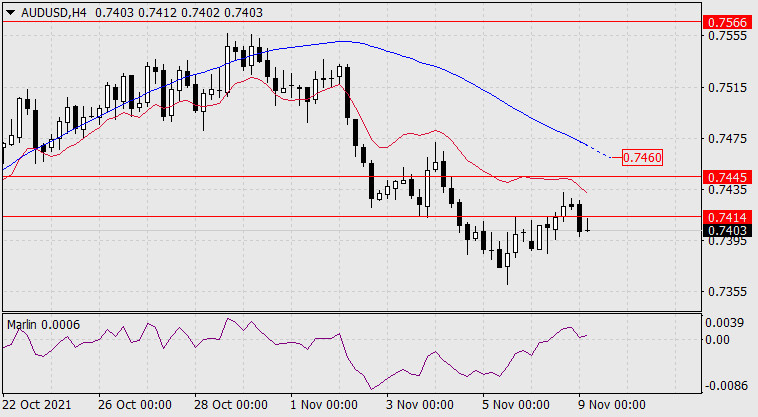Click the 26 Oct 00:00 time label
This screenshot has width=758, height=417.
(x=135, y=404)
